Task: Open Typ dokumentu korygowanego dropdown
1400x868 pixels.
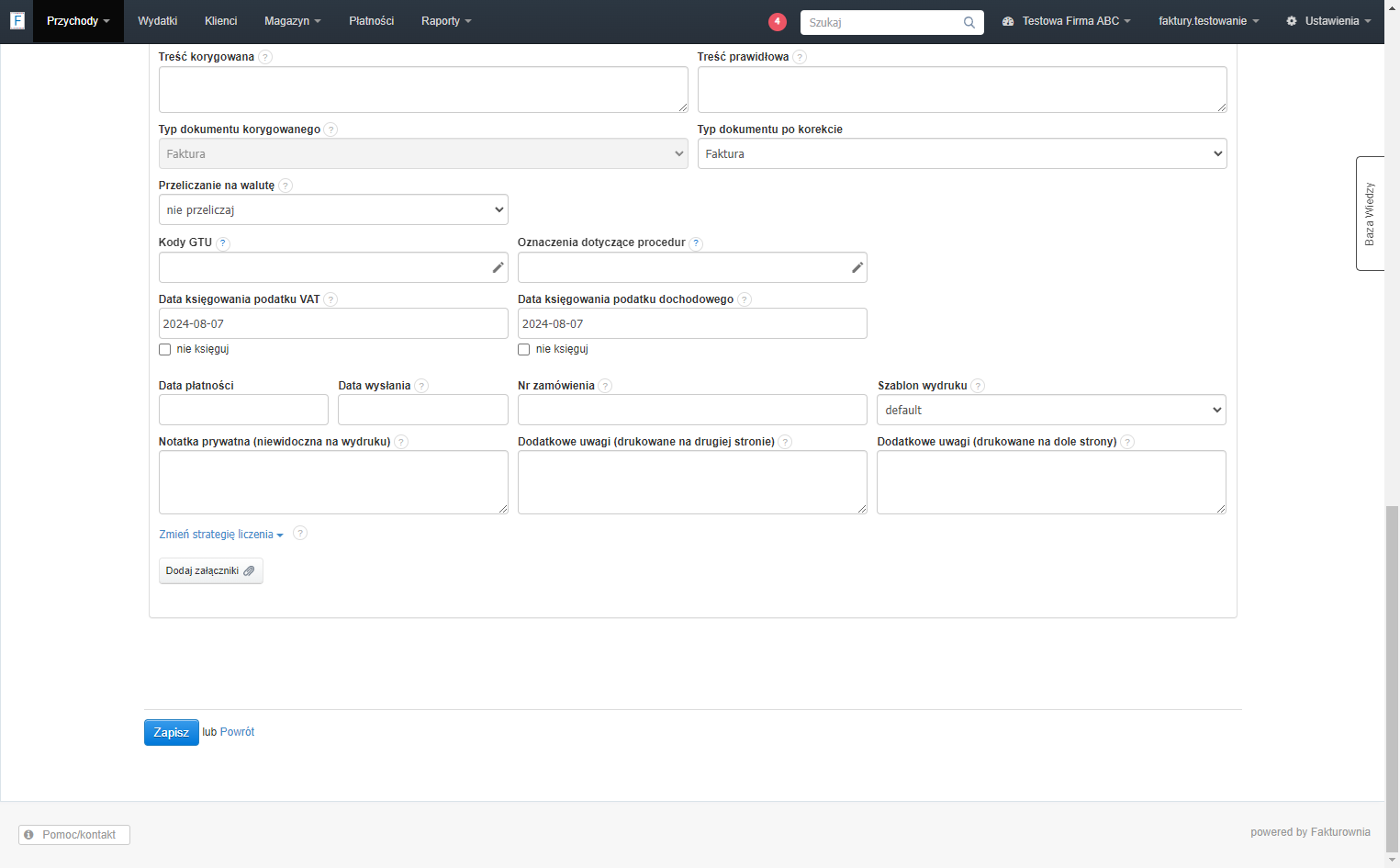Action: click(x=423, y=153)
